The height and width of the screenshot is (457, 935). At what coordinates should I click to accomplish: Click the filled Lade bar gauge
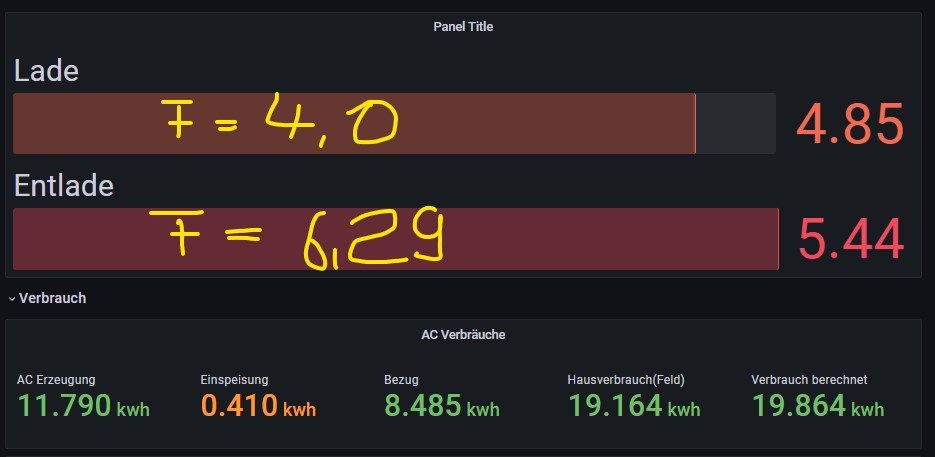tap(353, 124)
